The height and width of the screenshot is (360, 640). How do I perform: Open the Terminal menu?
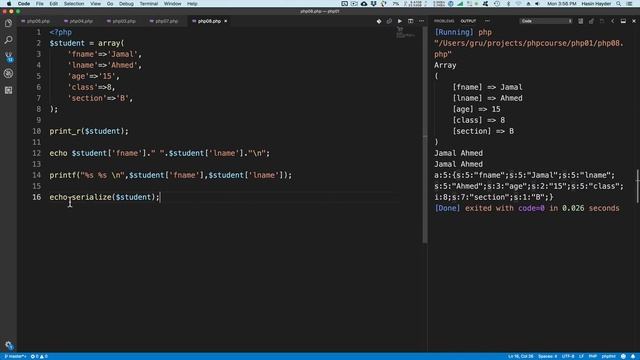pyautogui.click(x=149, y=4)
